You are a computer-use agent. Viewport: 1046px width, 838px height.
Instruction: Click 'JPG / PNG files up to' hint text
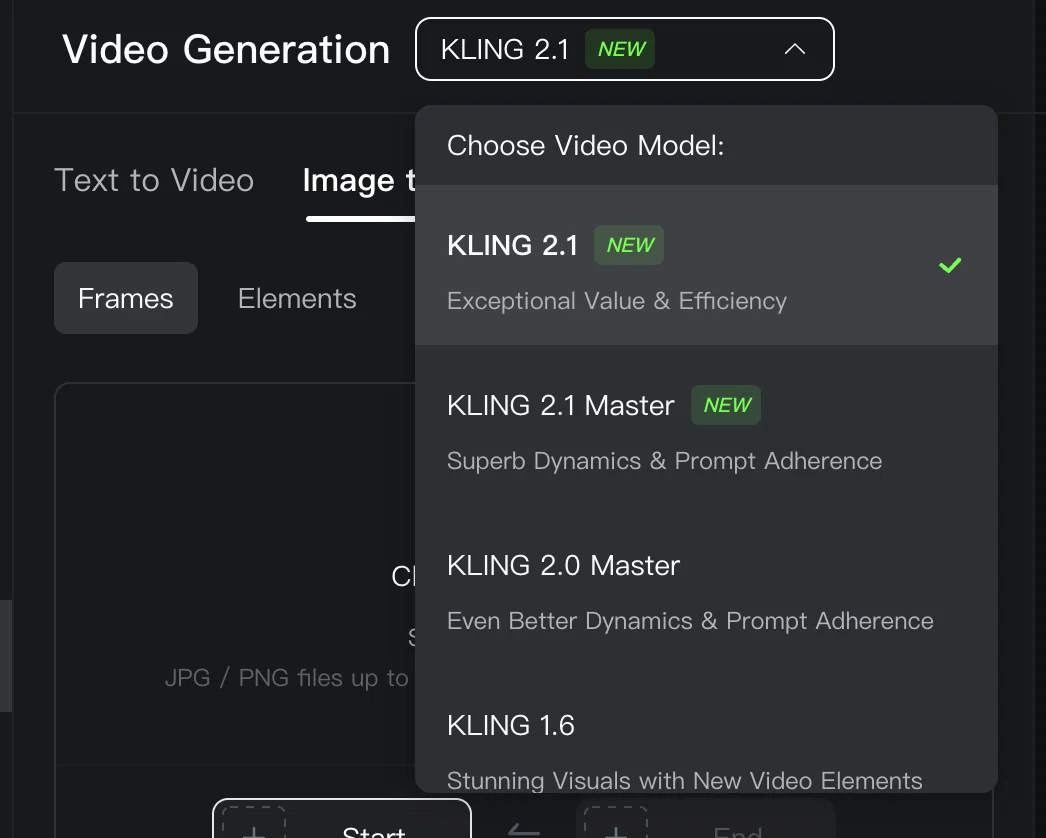287,678
